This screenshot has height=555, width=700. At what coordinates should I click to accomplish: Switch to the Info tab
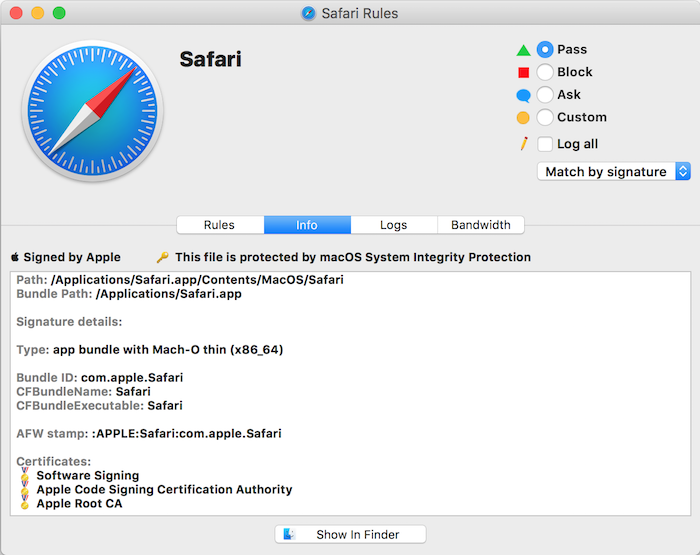click(307, 225)
